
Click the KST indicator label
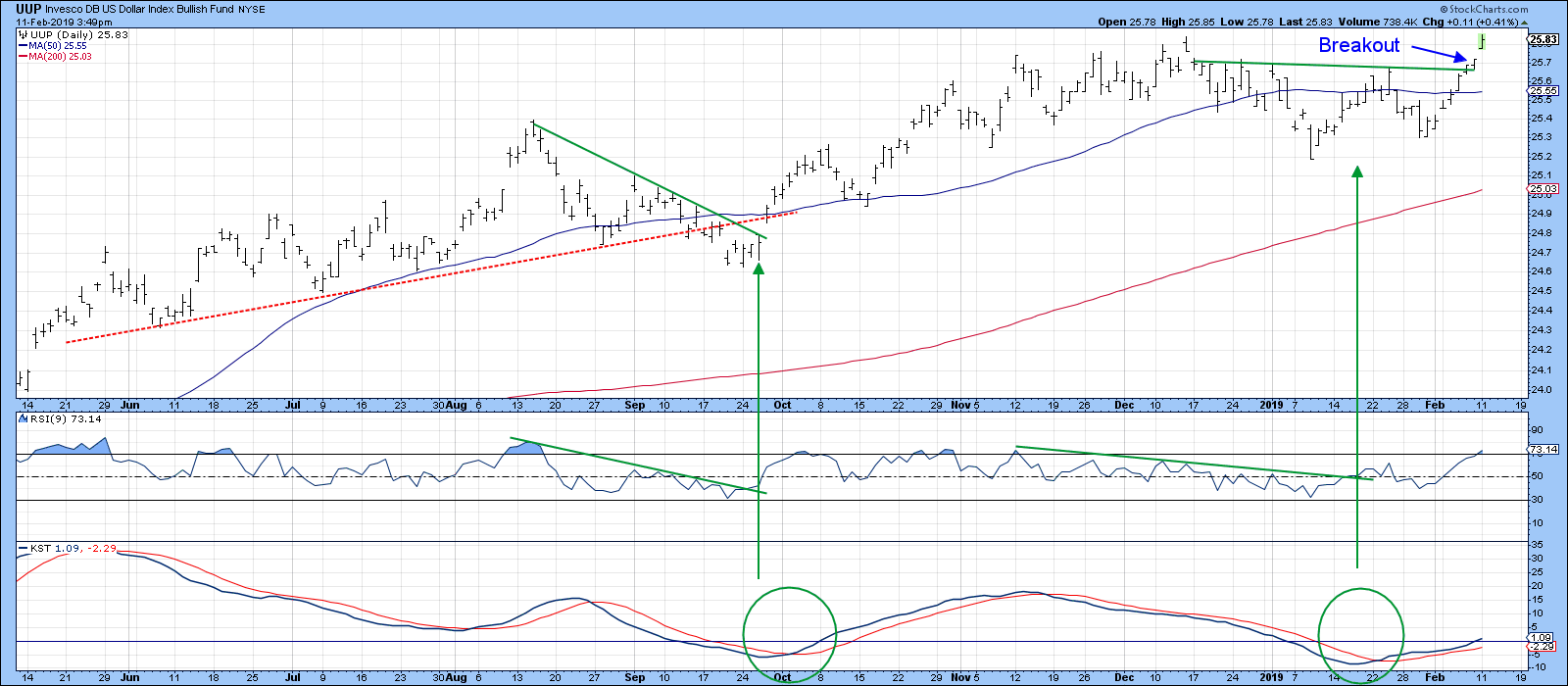(40, 549)
